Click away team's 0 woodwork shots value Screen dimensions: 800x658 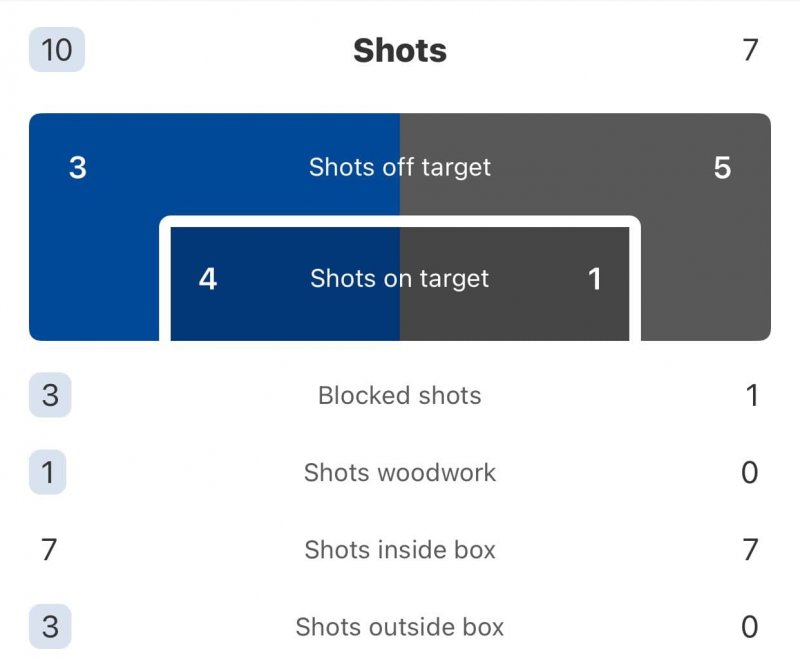coord(750,472)
